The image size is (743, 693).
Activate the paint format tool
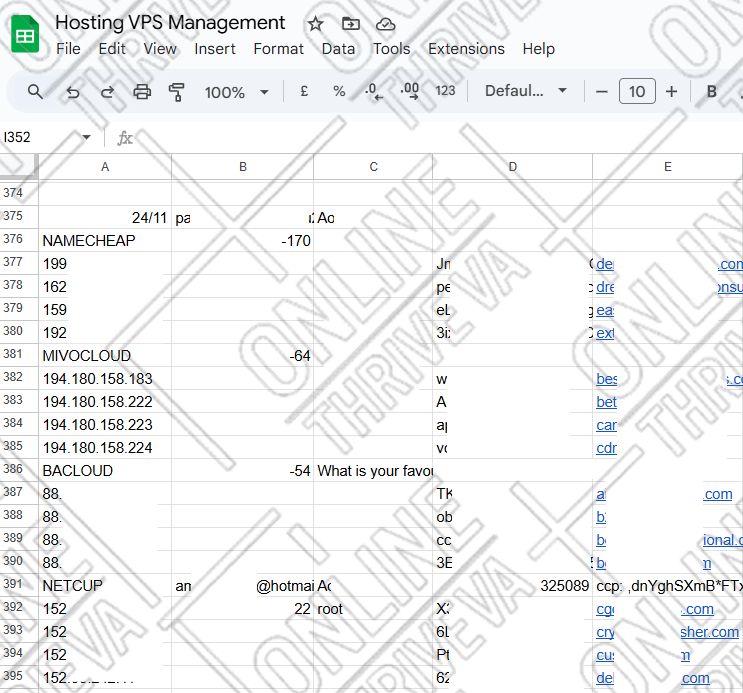coord(176,91)
